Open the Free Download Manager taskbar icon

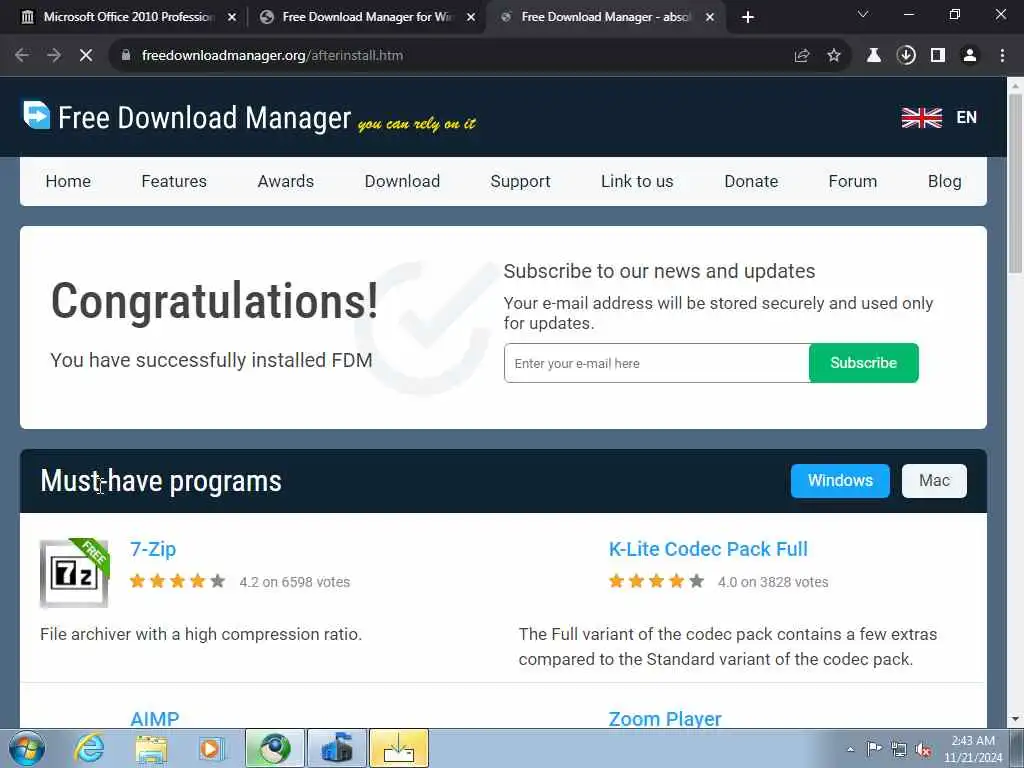[399, 748]
